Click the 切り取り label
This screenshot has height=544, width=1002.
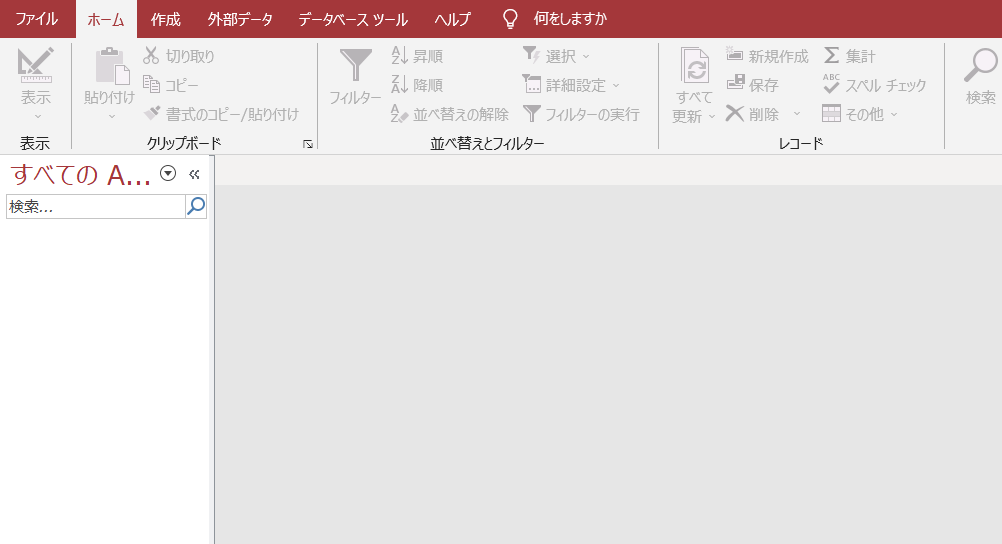click(x=190, y=56)
